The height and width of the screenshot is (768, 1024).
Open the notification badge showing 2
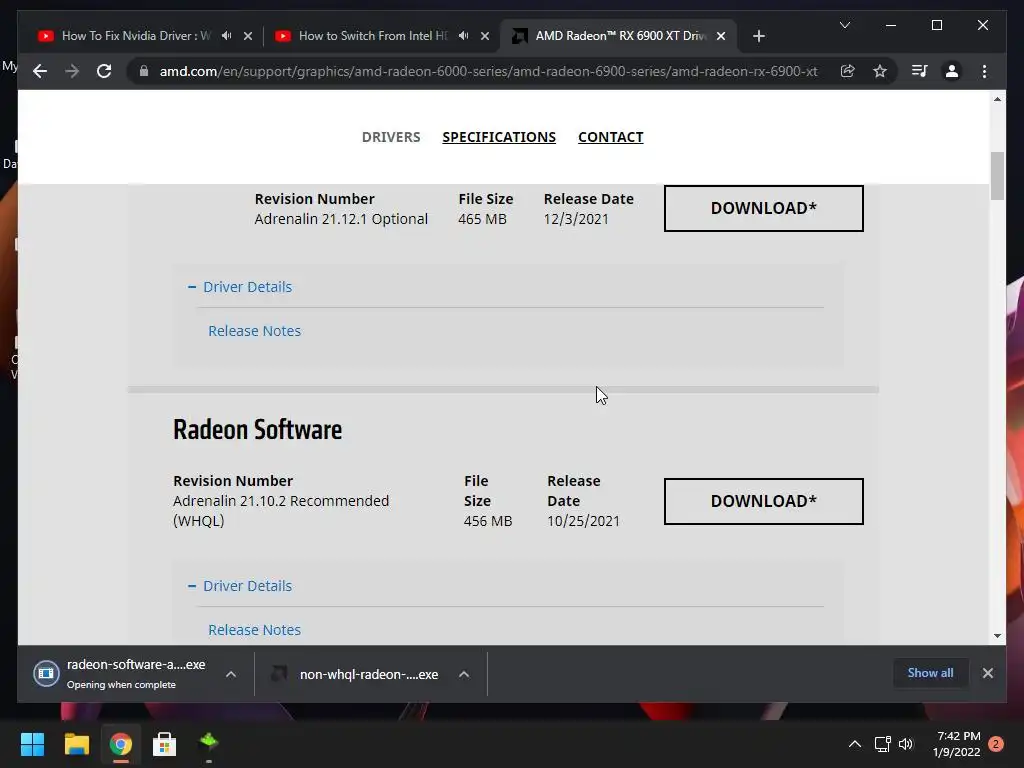996,744
